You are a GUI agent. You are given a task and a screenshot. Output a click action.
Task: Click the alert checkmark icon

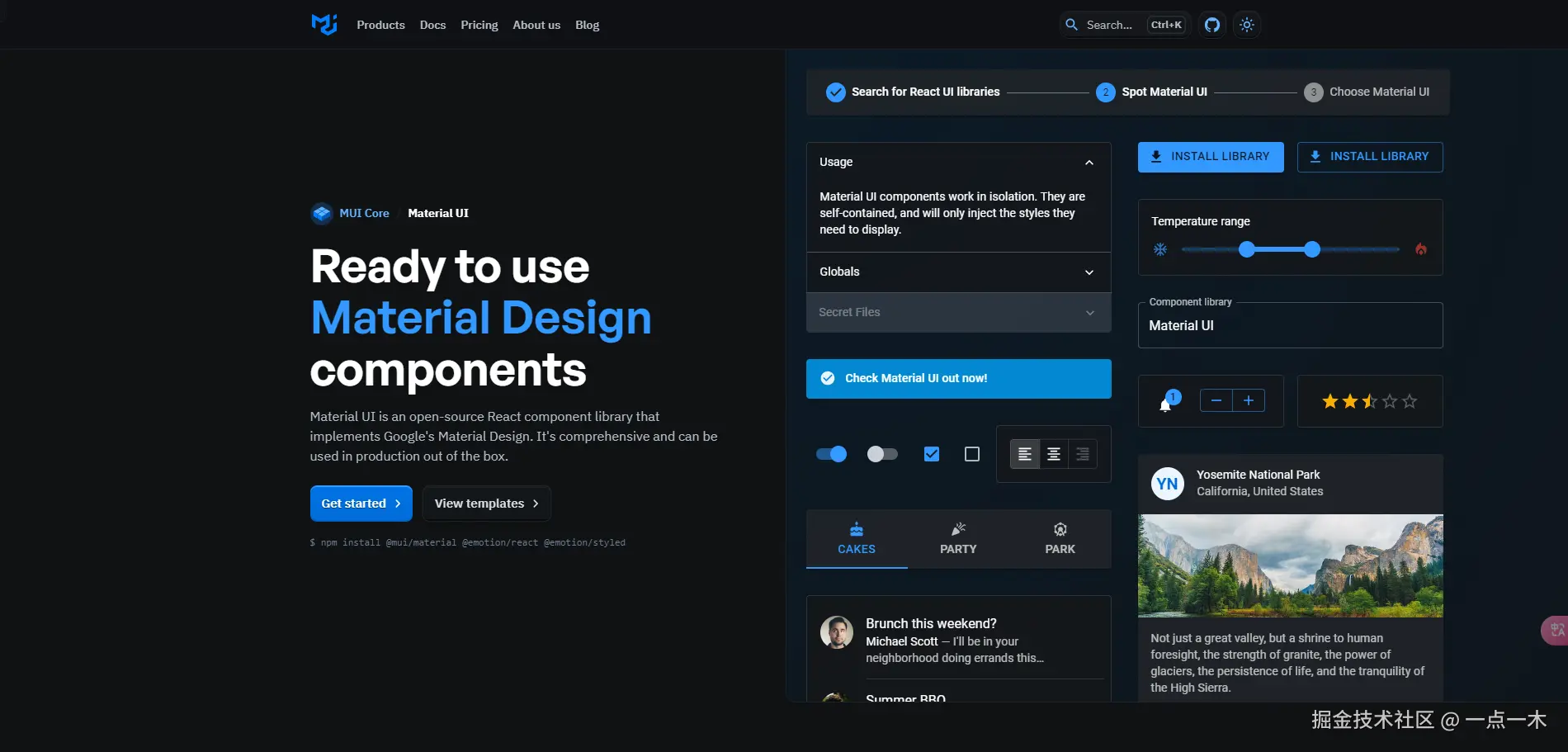pyautogui.click(x=828, y=378)
